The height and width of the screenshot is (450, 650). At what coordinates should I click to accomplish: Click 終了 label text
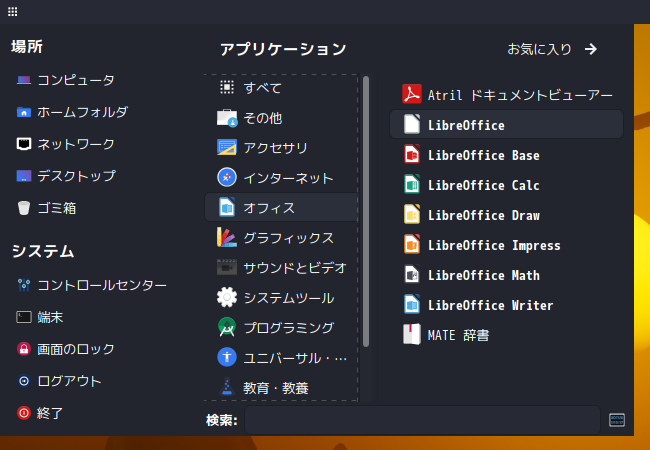[50, 413]
